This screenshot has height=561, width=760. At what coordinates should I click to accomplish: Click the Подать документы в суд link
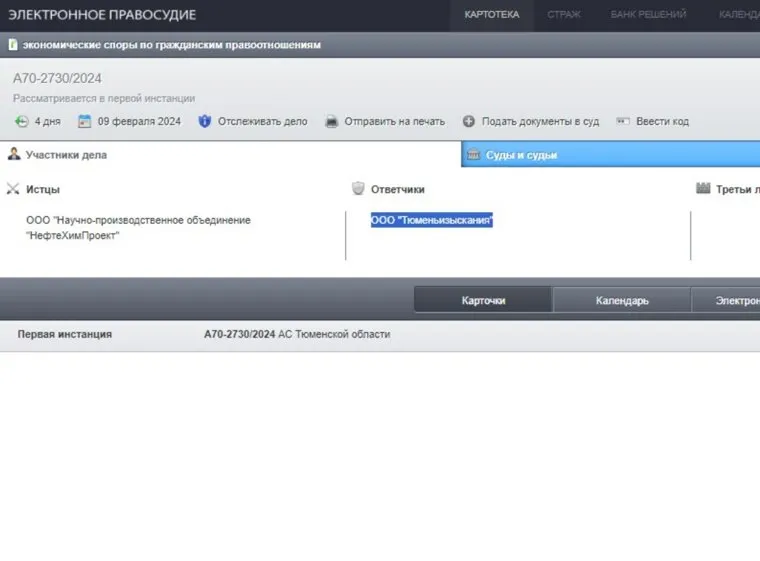(540, 122)
